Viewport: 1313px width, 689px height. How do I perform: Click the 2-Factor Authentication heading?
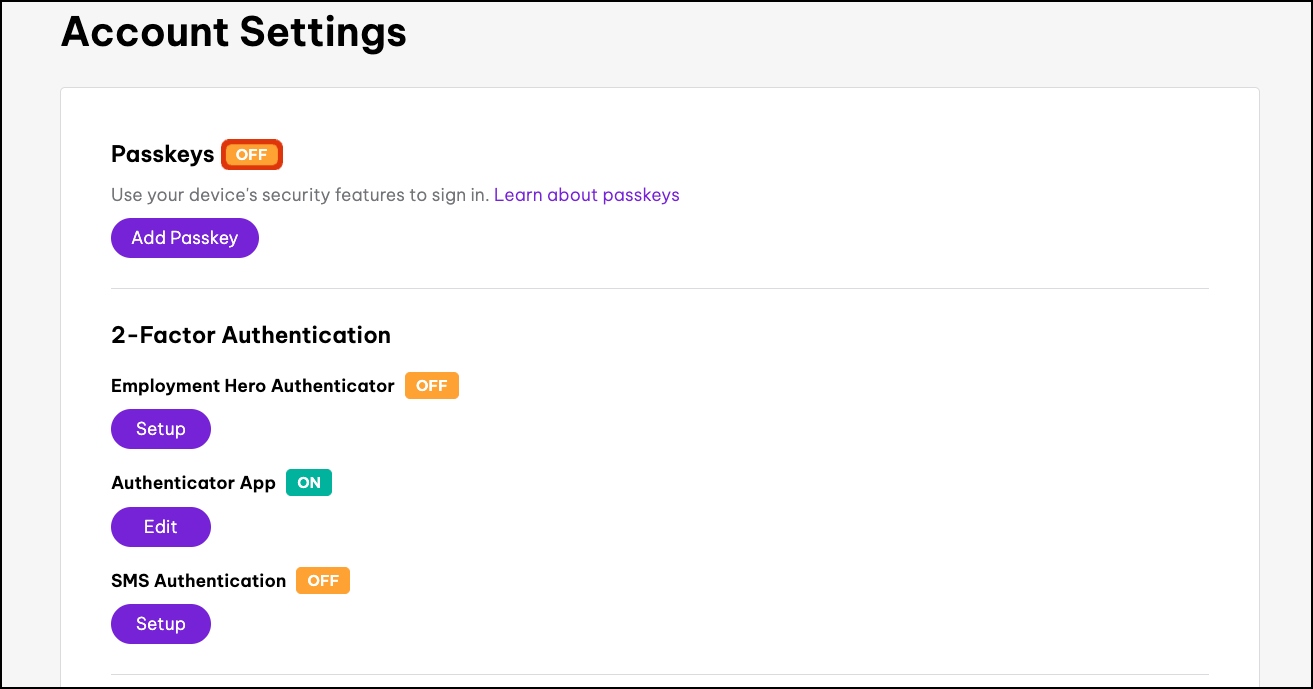pyautogui.click(x=250, y=335)
